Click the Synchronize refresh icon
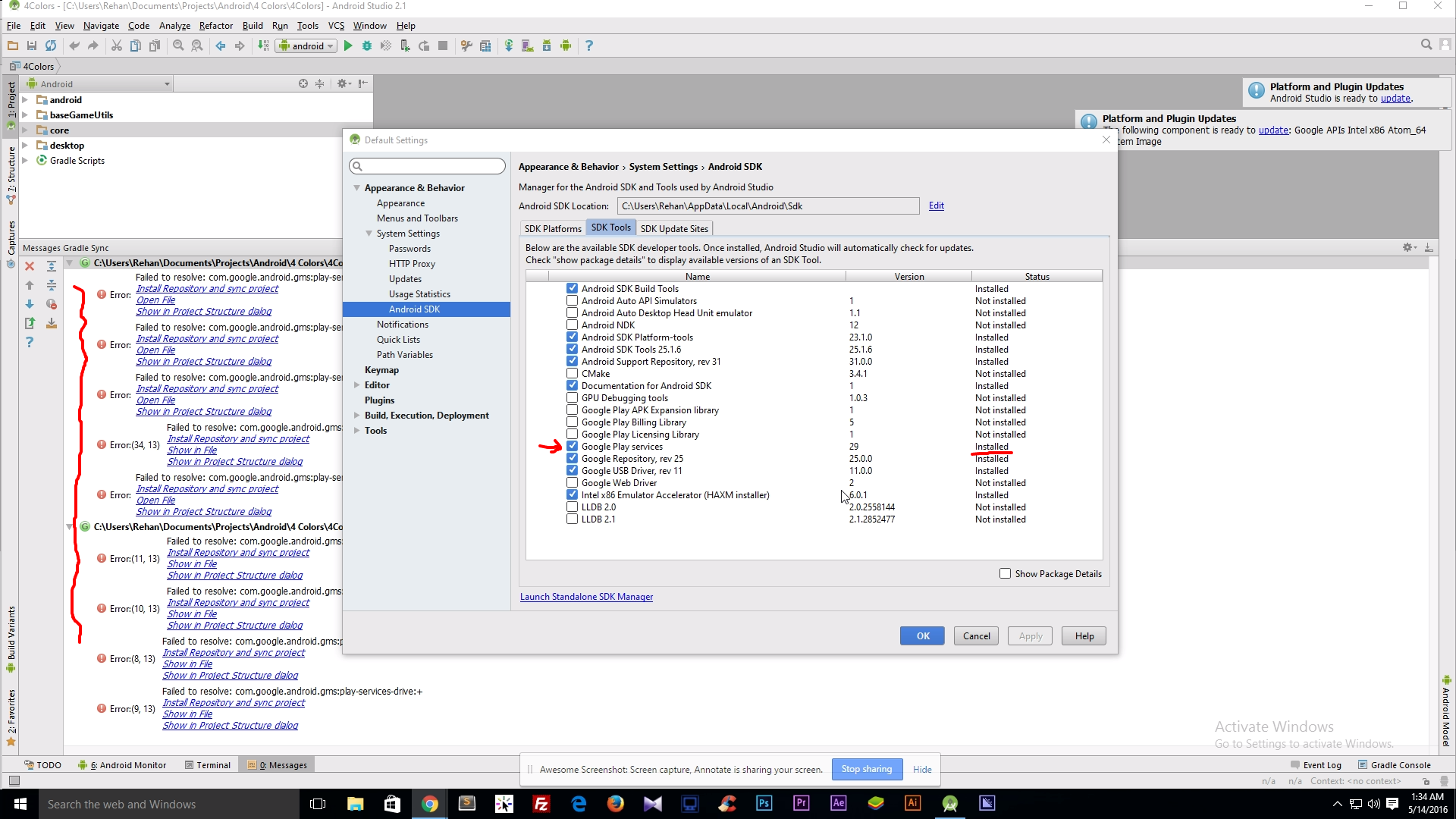Viewport: 1456px width, 819px height. coord(51,45)
